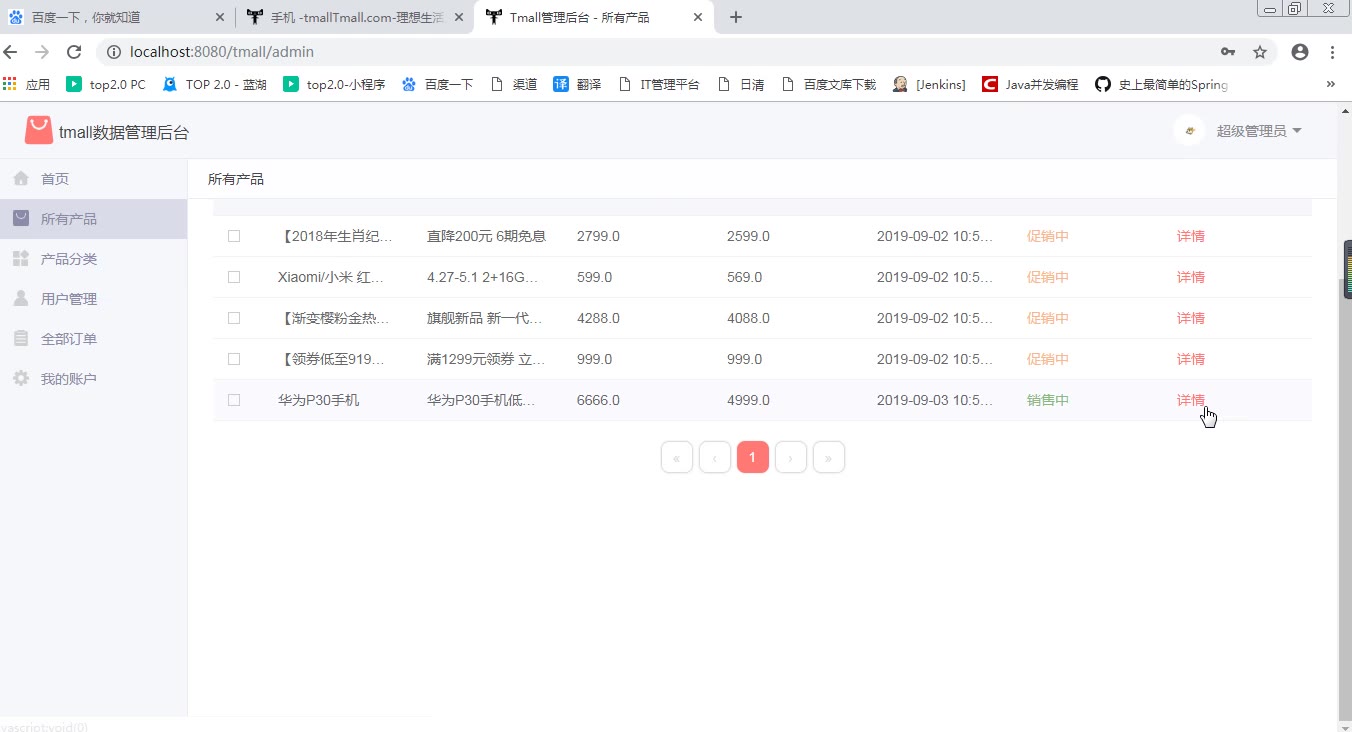Open the 渠道 bookmark

pyautogui.click(x=514, y=85)
